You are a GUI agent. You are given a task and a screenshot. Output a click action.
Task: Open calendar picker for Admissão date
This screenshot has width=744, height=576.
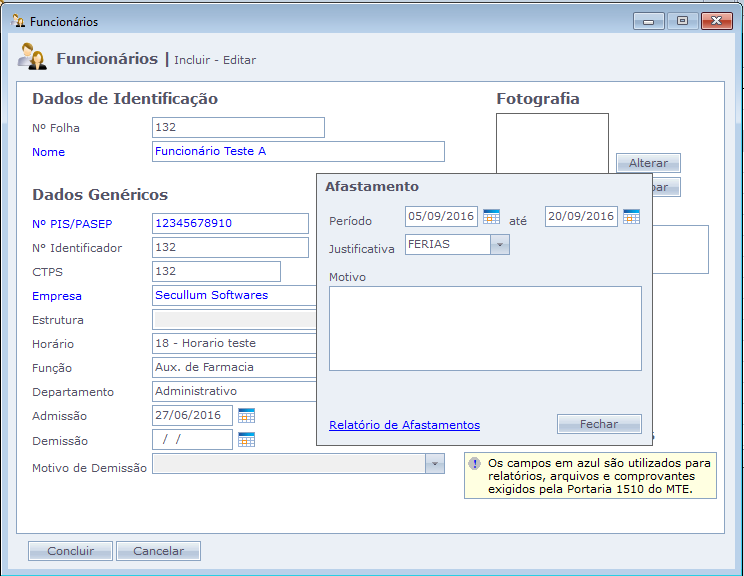tap(246, 416)
